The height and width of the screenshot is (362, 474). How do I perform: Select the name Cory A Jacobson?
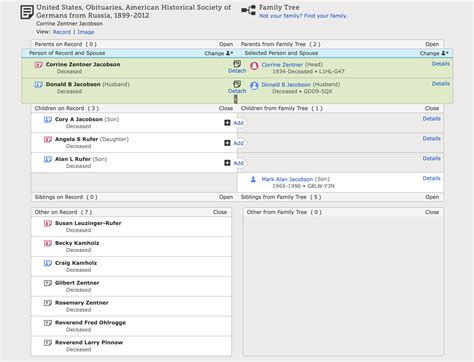79,119
